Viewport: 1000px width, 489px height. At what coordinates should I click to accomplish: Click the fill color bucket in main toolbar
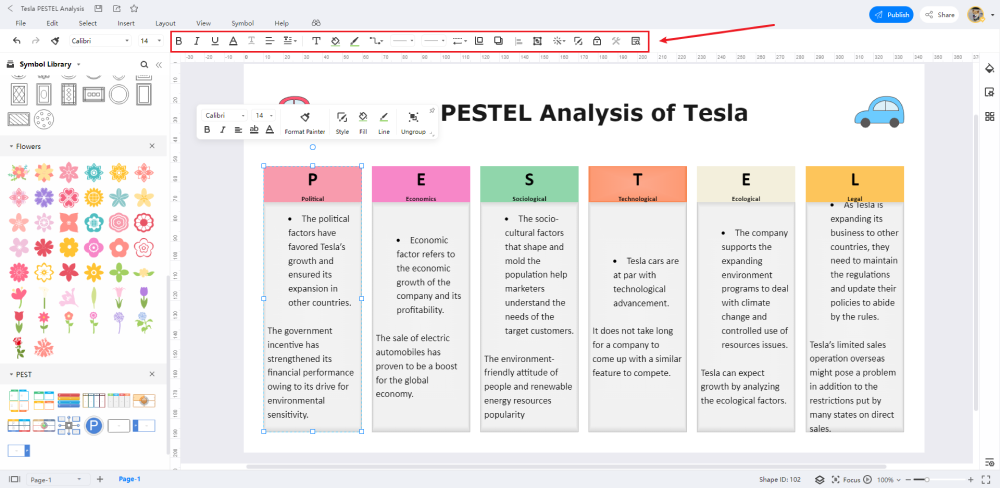coord(335,41)
